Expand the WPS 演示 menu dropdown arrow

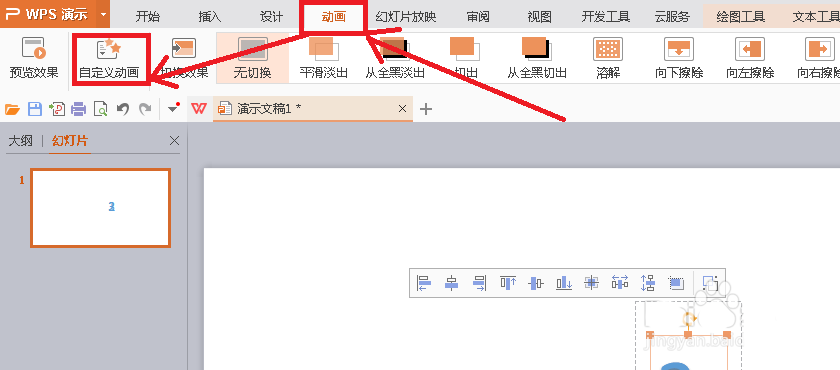[103, 14]
